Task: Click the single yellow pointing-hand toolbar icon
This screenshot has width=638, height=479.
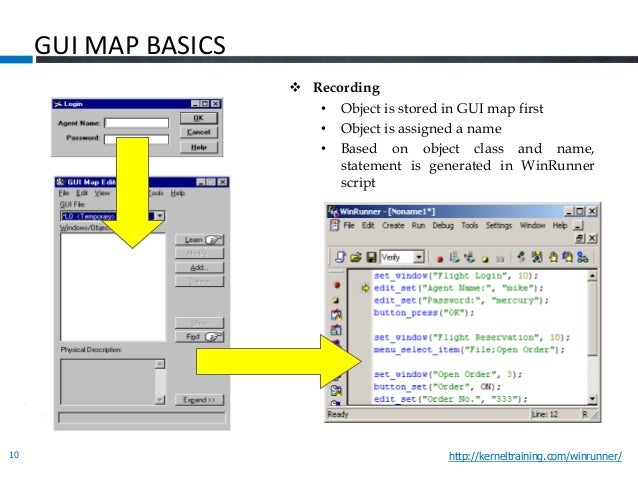Action: click(x=553, y=257)
